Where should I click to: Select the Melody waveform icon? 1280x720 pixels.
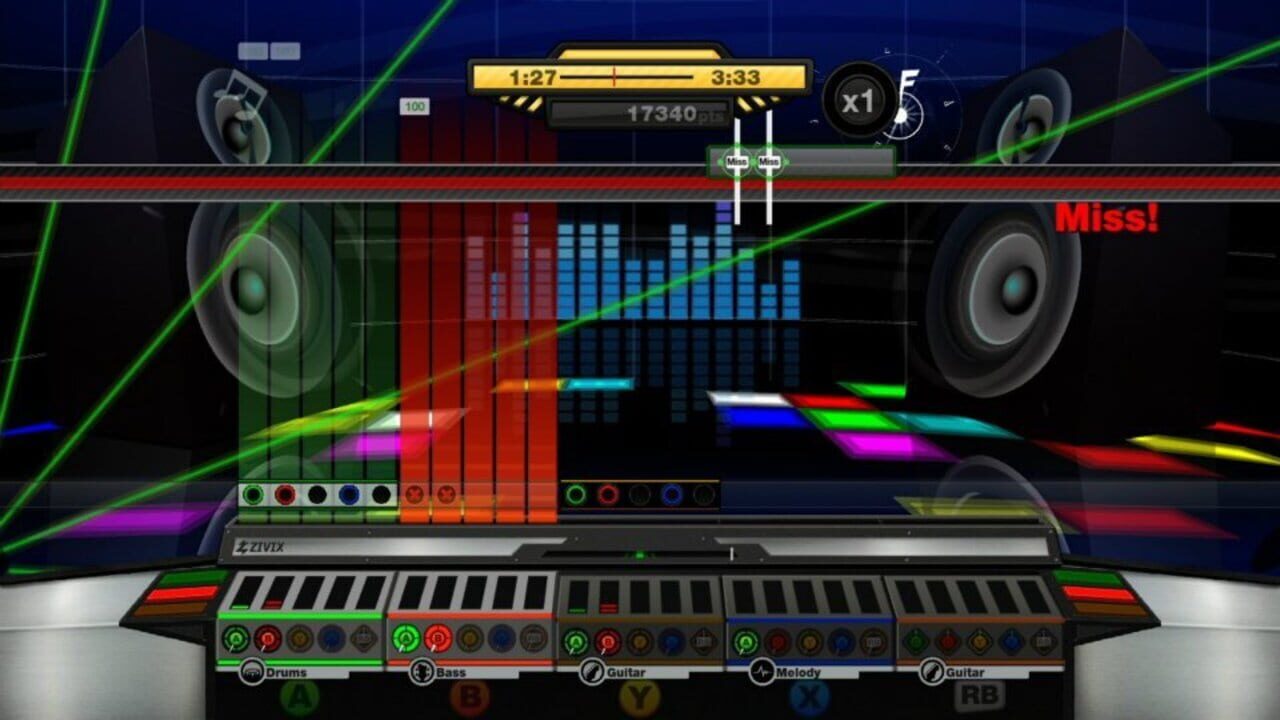764,670
